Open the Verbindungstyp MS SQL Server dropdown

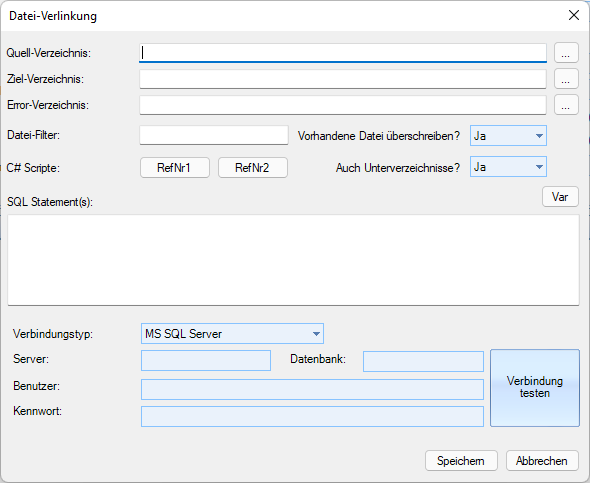point(232,334)
